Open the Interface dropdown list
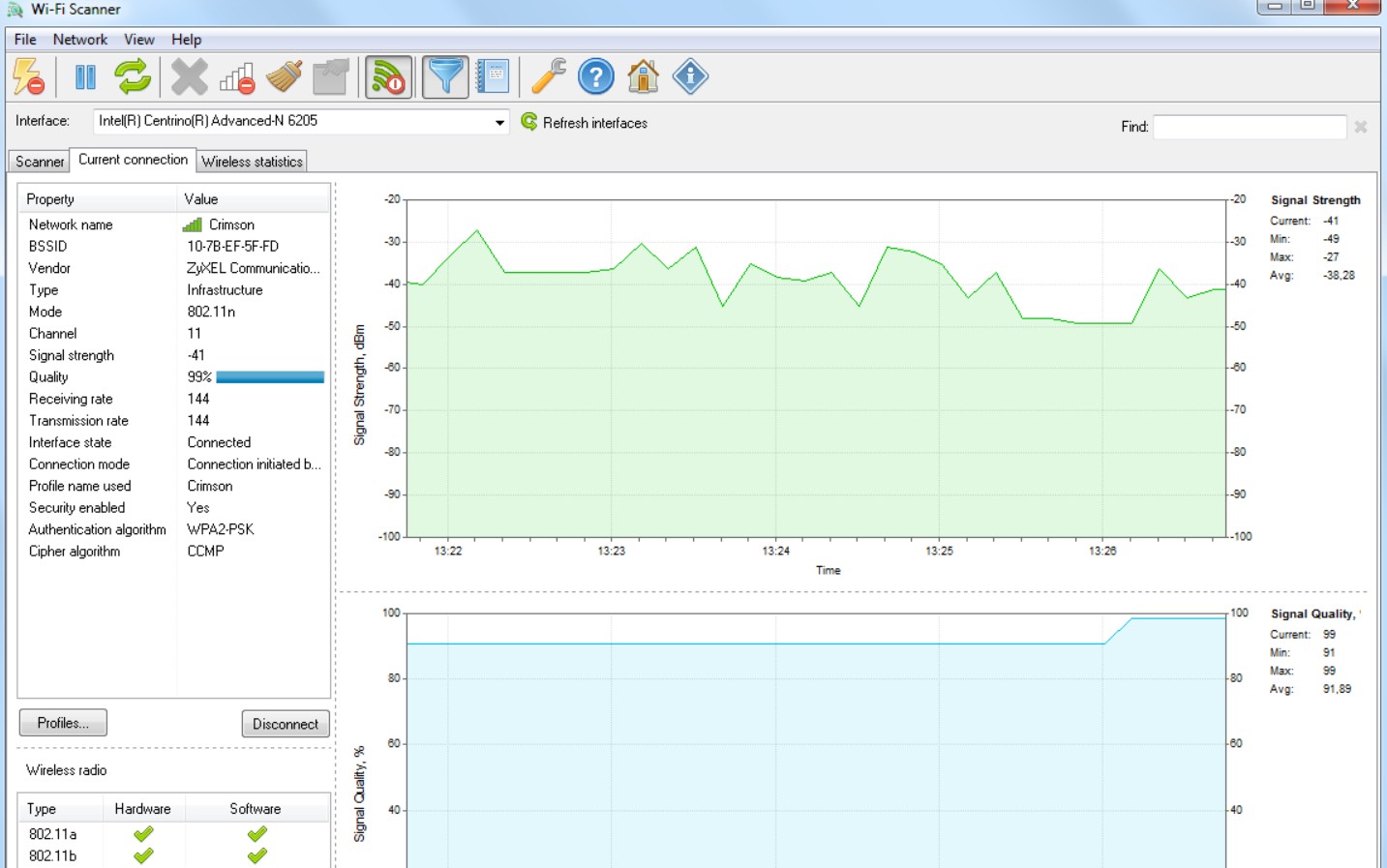 499,123
